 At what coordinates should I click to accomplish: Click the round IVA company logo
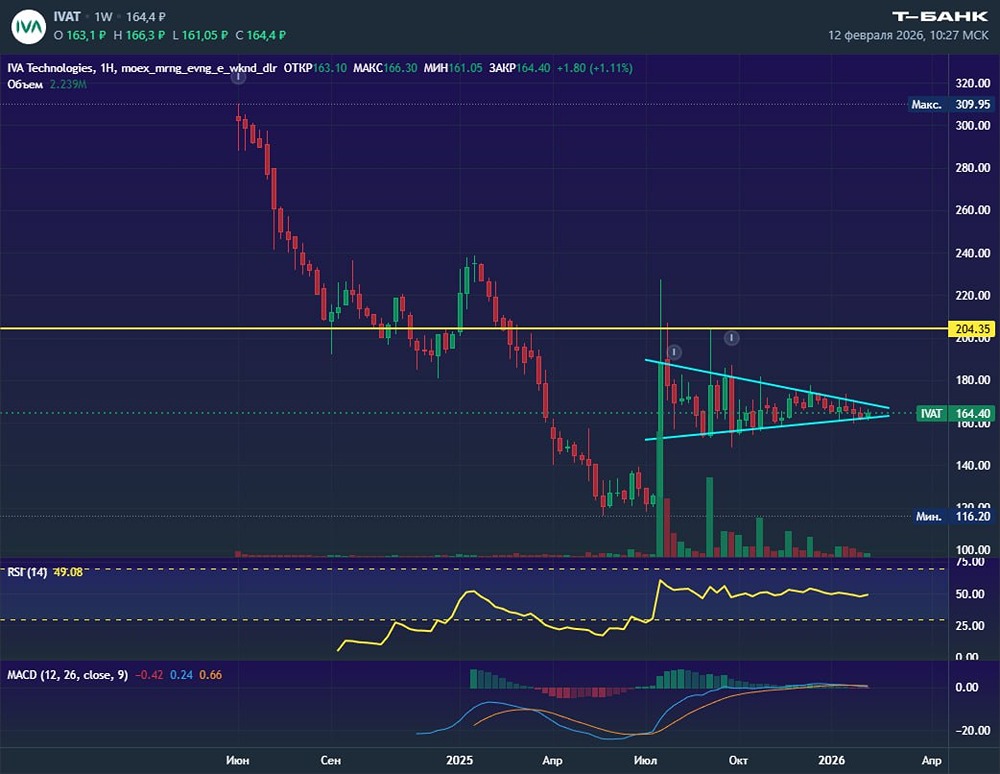[x=29, y=27]
